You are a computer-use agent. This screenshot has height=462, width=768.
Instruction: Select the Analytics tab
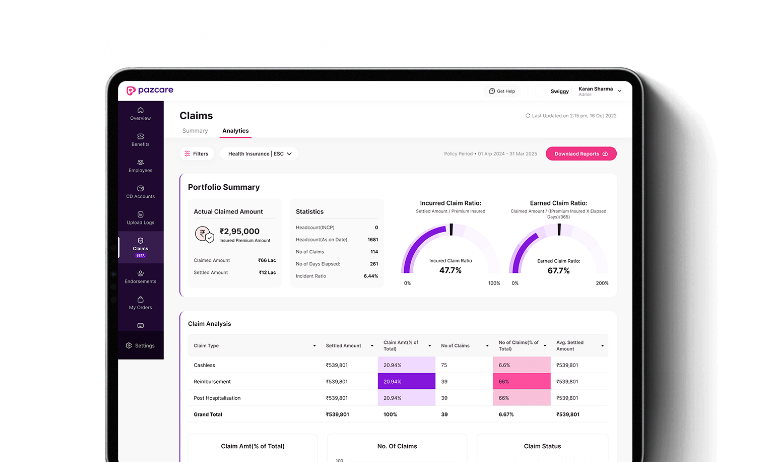(236, 131)
